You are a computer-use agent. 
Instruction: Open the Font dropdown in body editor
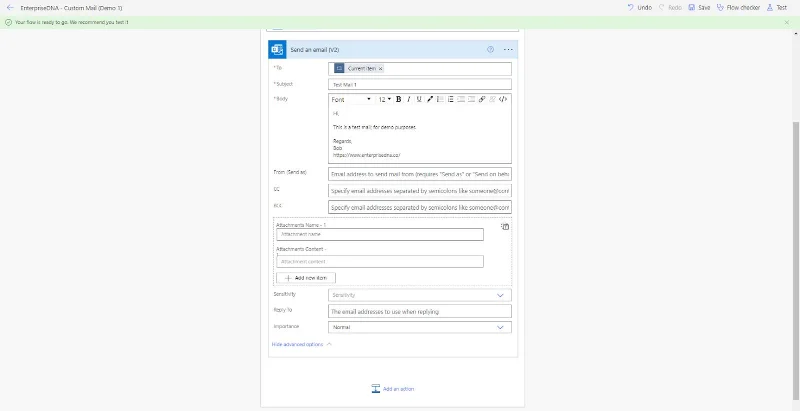(x=352, y=99)
